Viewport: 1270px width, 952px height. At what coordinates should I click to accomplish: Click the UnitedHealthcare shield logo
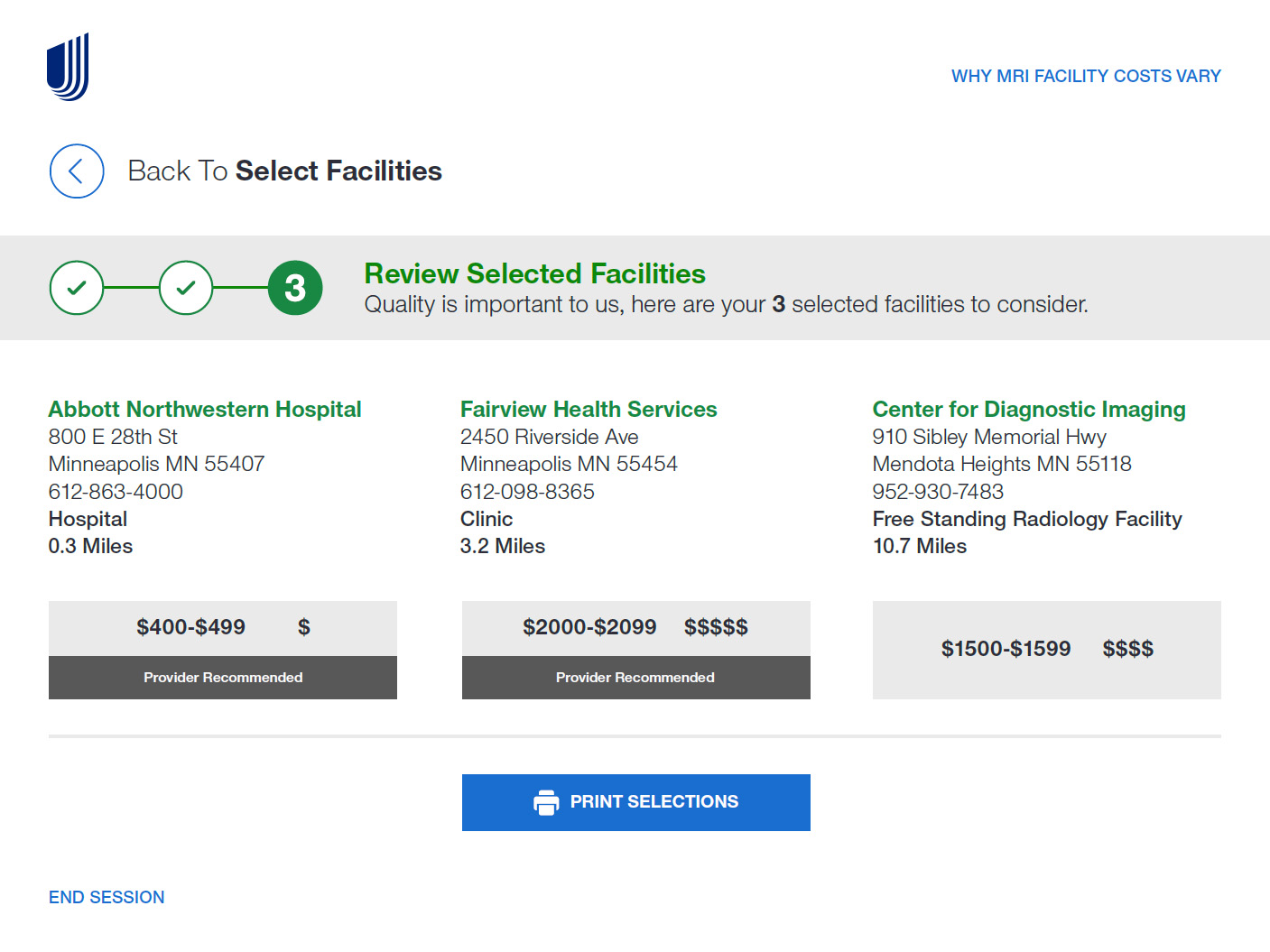(x=68, y=67)
